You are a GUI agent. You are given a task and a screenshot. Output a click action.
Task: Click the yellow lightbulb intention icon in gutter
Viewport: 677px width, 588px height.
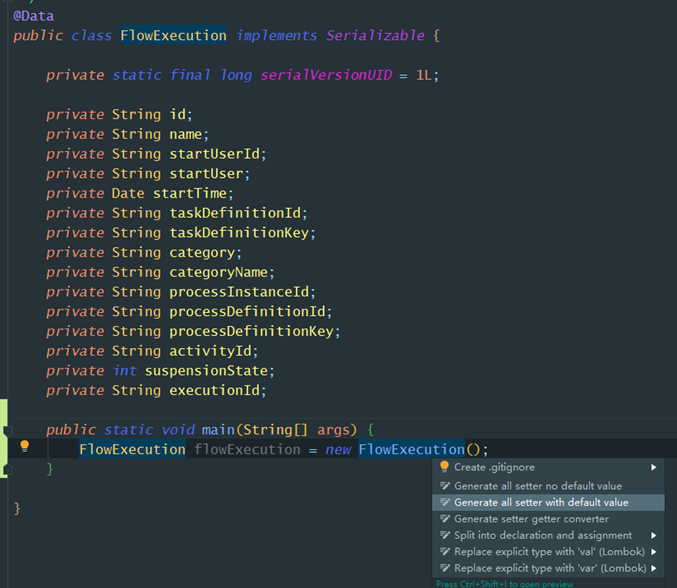pyautogui.click(x=25, y=446)
